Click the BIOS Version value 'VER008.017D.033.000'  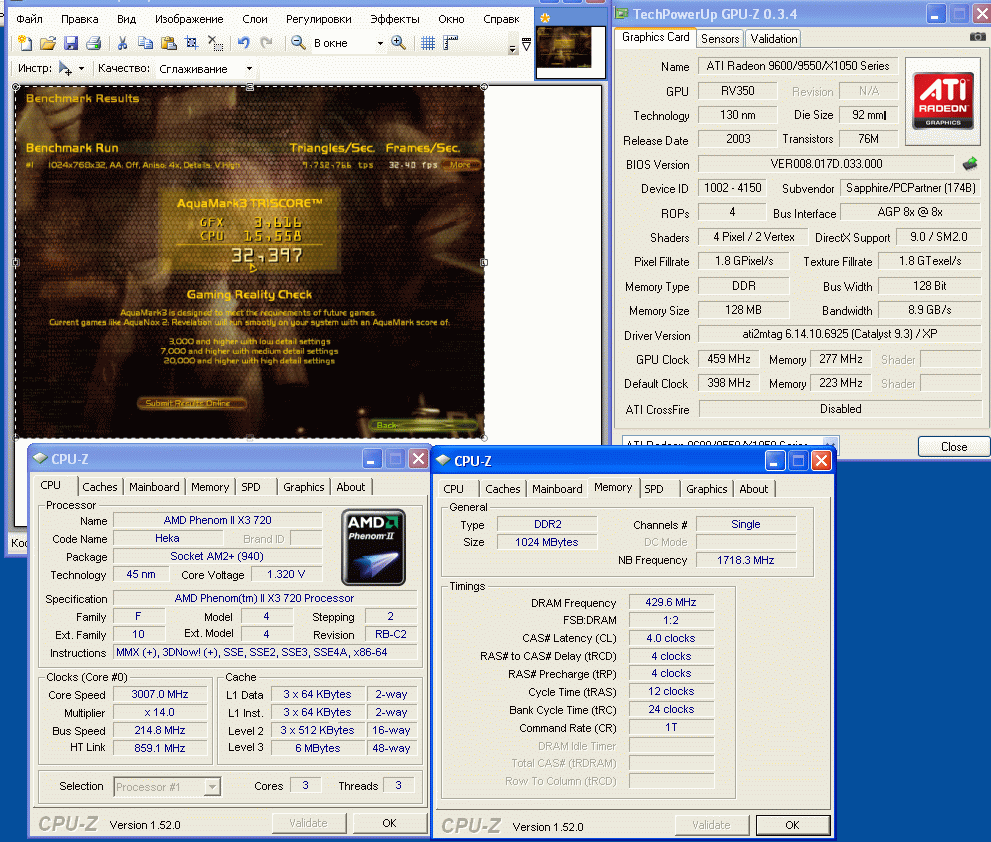pyautogui.click(x=826, y=164)
